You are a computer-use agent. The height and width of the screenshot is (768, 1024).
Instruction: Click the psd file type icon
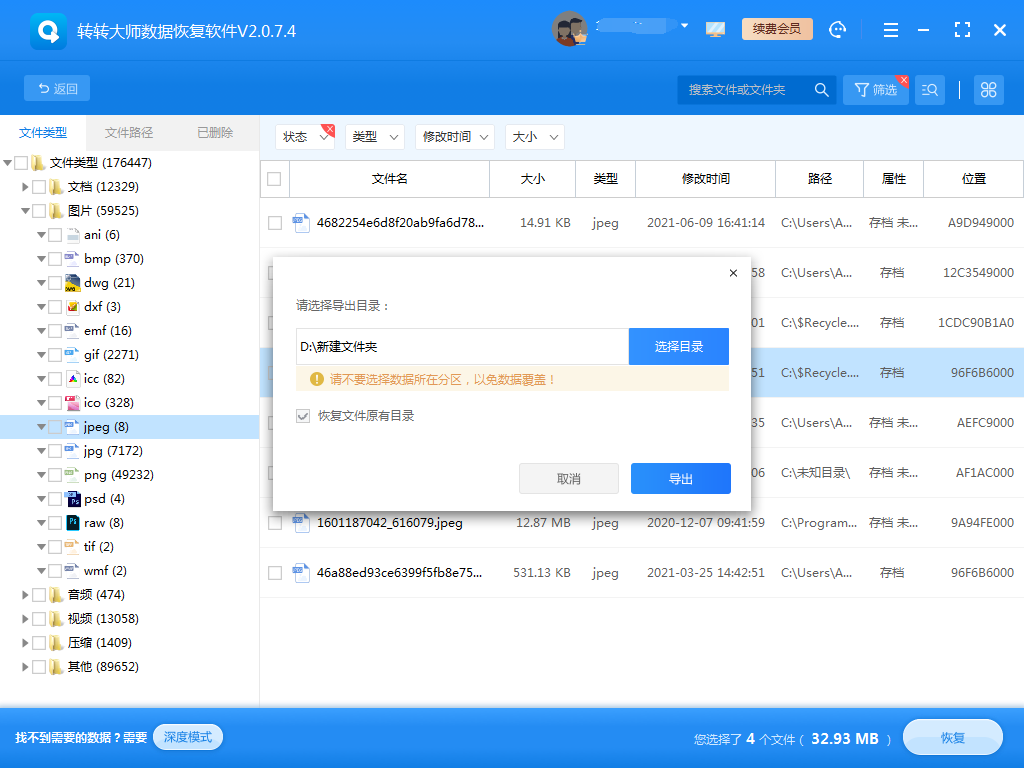pyautogui.click(x=72, y=499)
